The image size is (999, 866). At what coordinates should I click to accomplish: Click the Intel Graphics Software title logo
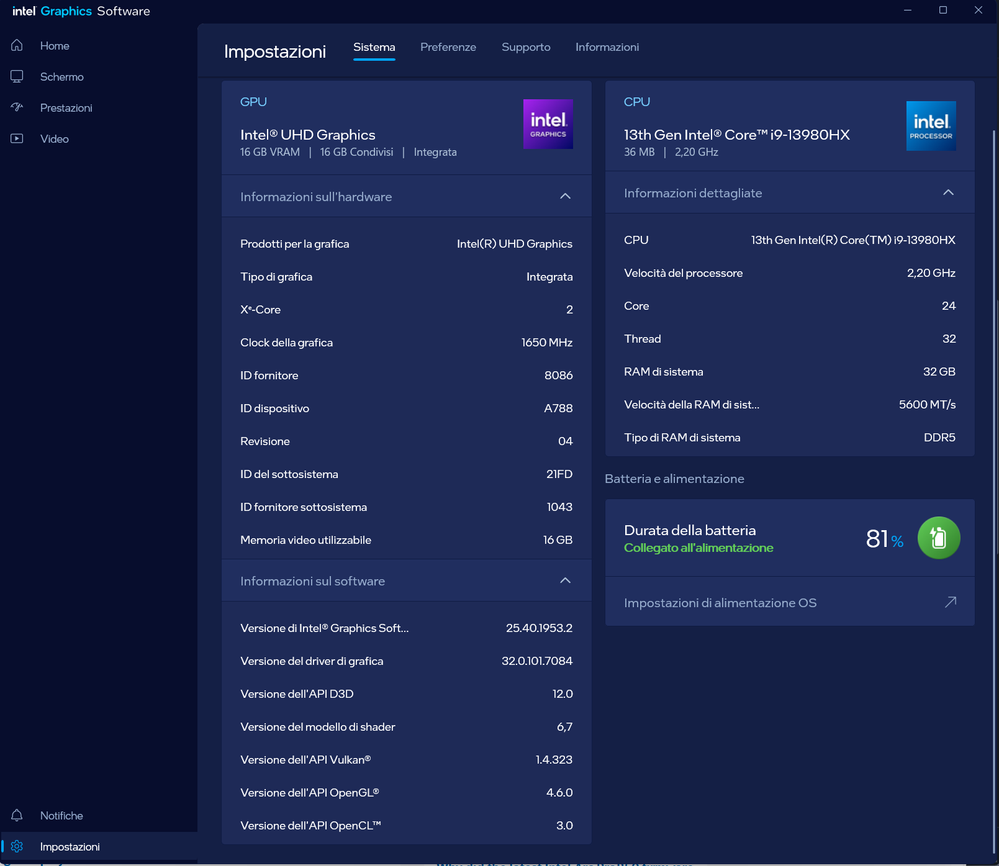pyautogui.click(x=82, y=11)
